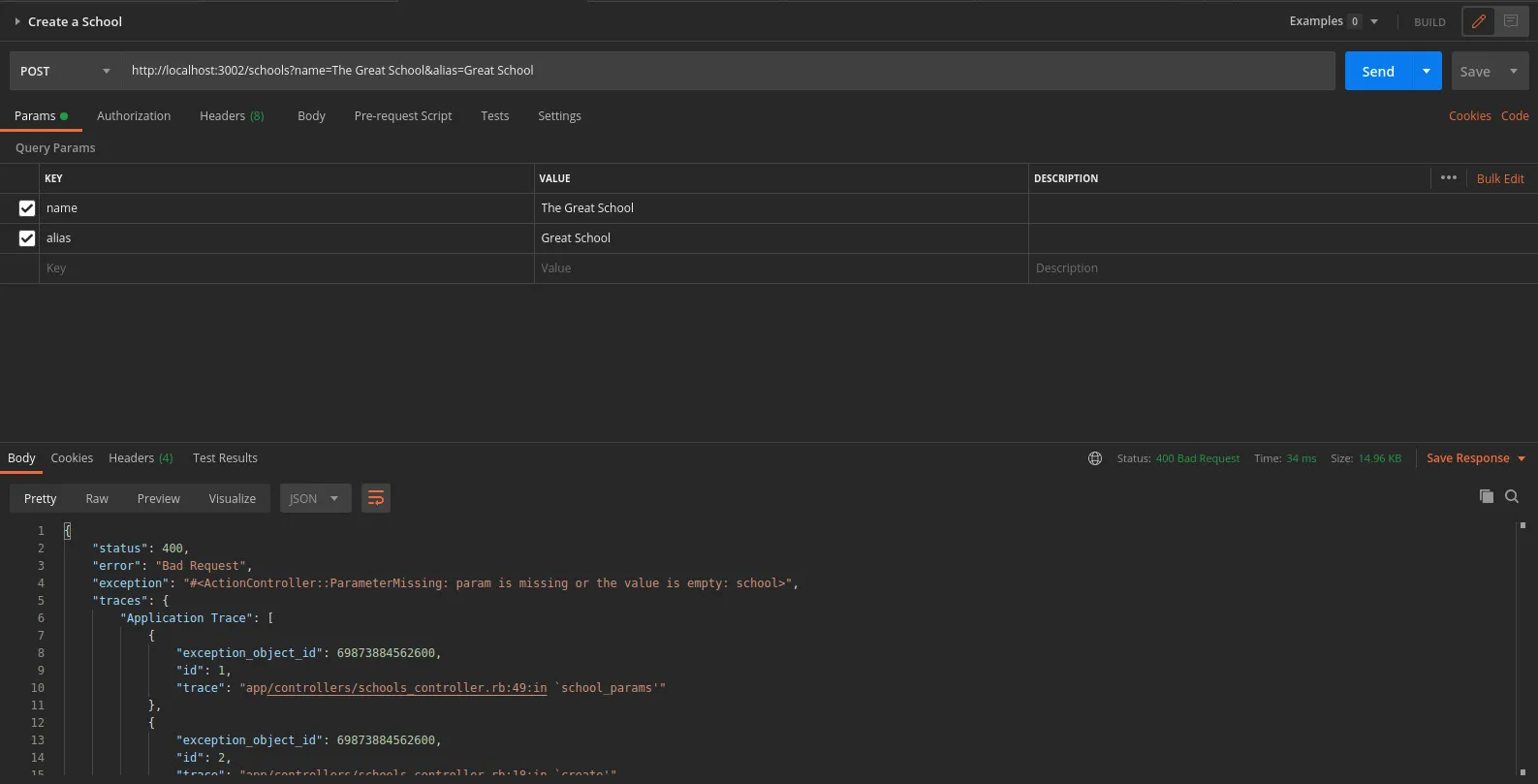This screenshot has height=784, width=1538.
Task: Click the request URL input field
Action: click(x=727, y=71)
